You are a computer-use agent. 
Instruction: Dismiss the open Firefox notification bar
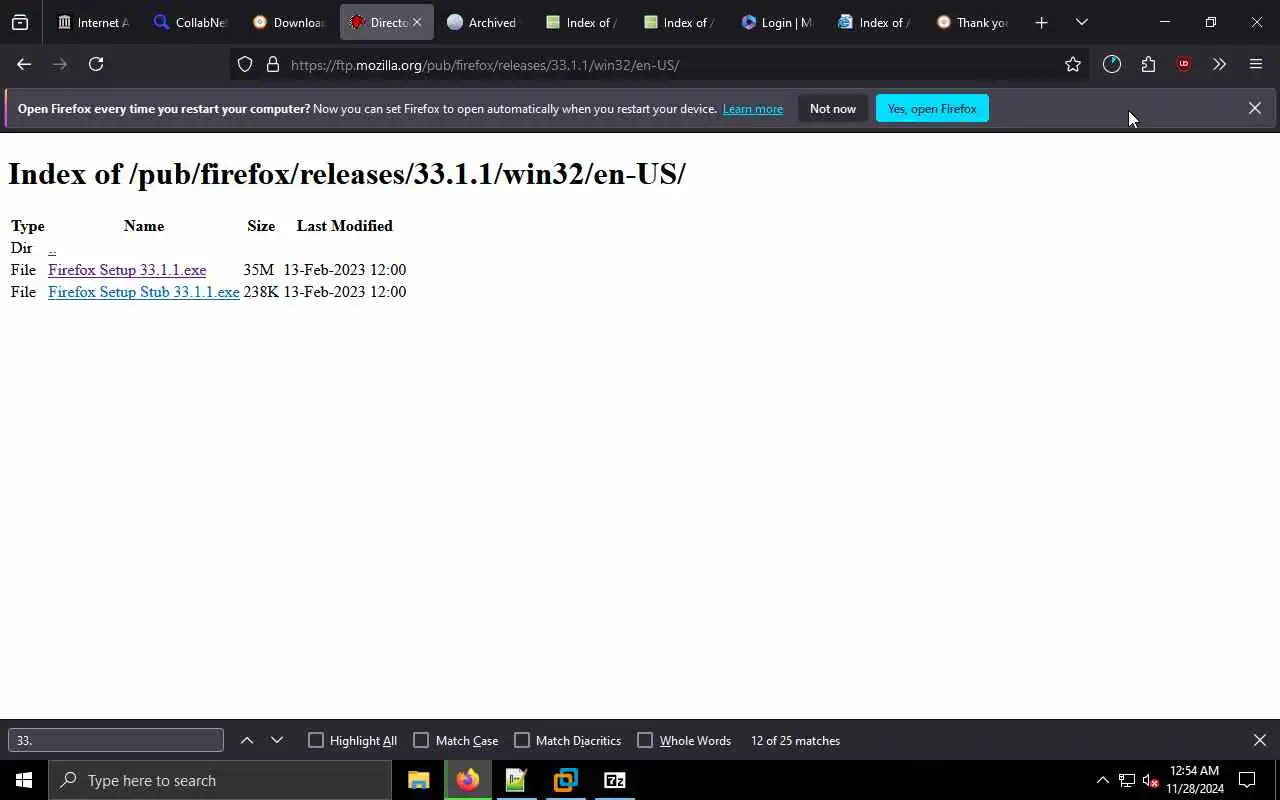[x=1255, y=108]
